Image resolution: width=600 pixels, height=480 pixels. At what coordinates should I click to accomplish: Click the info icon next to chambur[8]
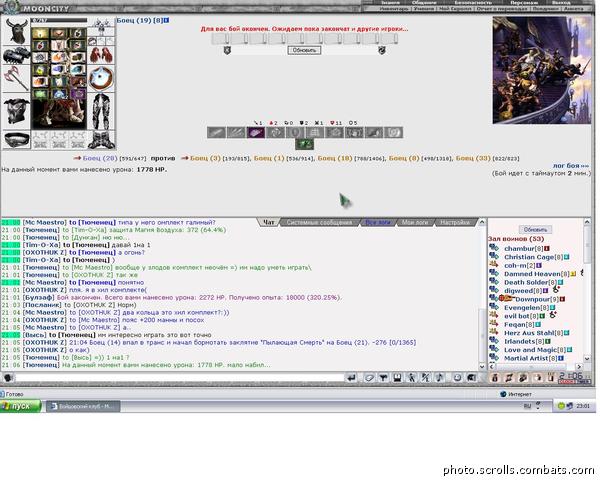point(547,249)
